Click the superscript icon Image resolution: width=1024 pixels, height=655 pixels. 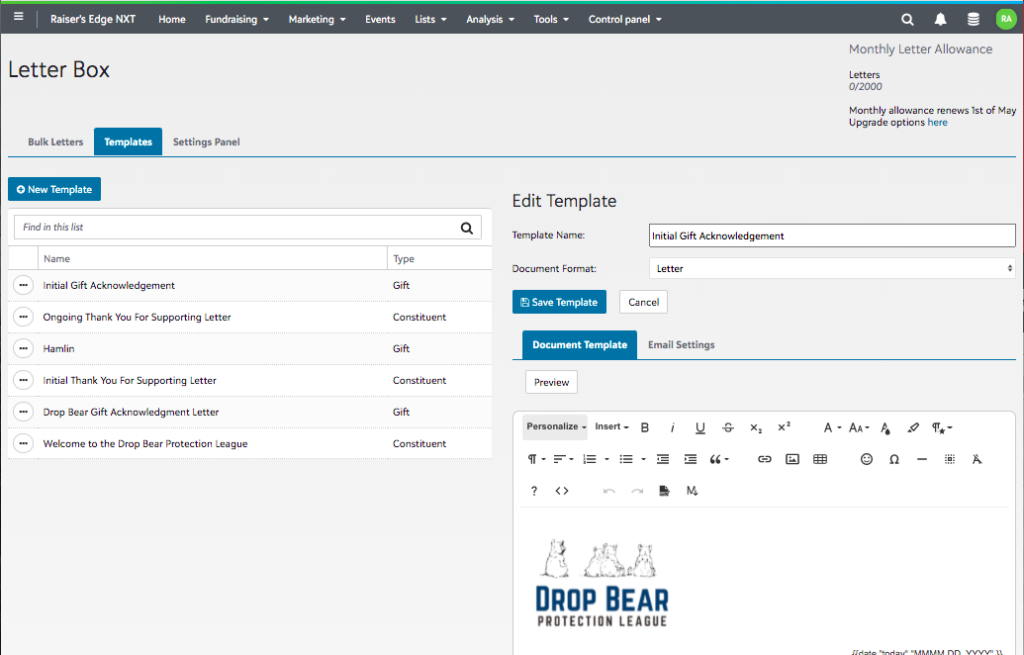click(784, 427)
